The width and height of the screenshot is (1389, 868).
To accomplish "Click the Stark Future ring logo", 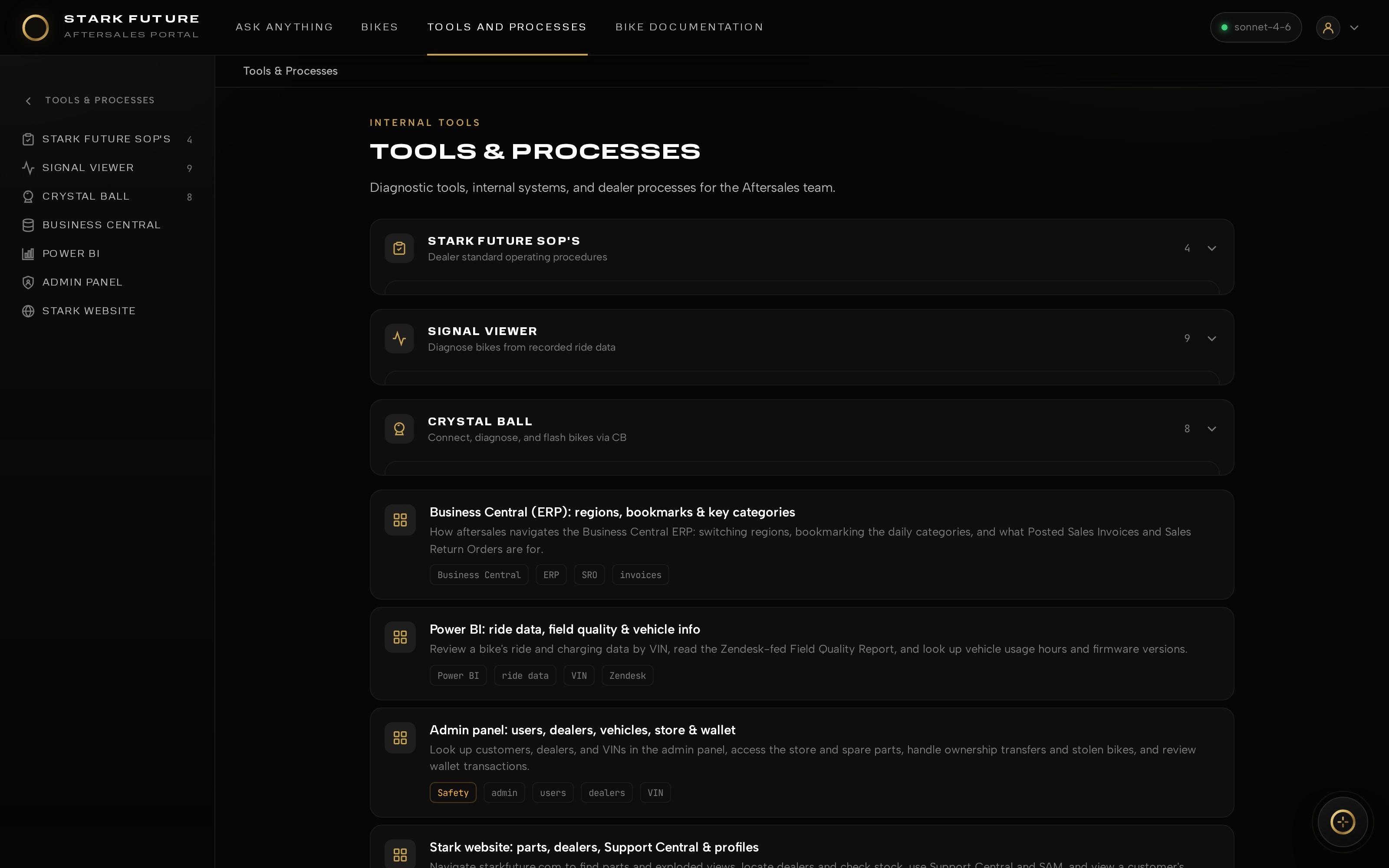I will (35, 27).
